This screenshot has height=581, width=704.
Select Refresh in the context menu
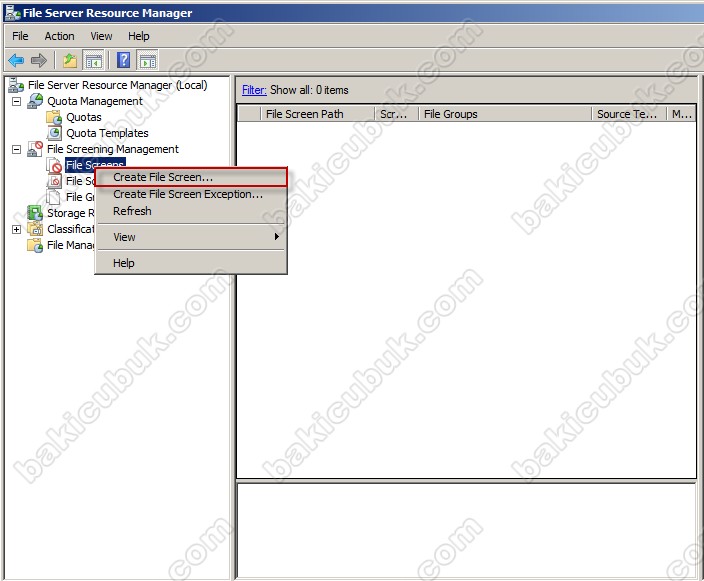[191, 211]
